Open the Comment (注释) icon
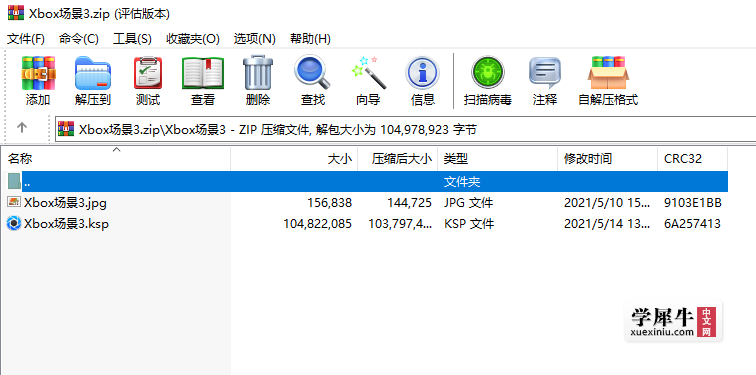Image resolution: width=756 pixels, height=375 pixels. coord(545,73)
